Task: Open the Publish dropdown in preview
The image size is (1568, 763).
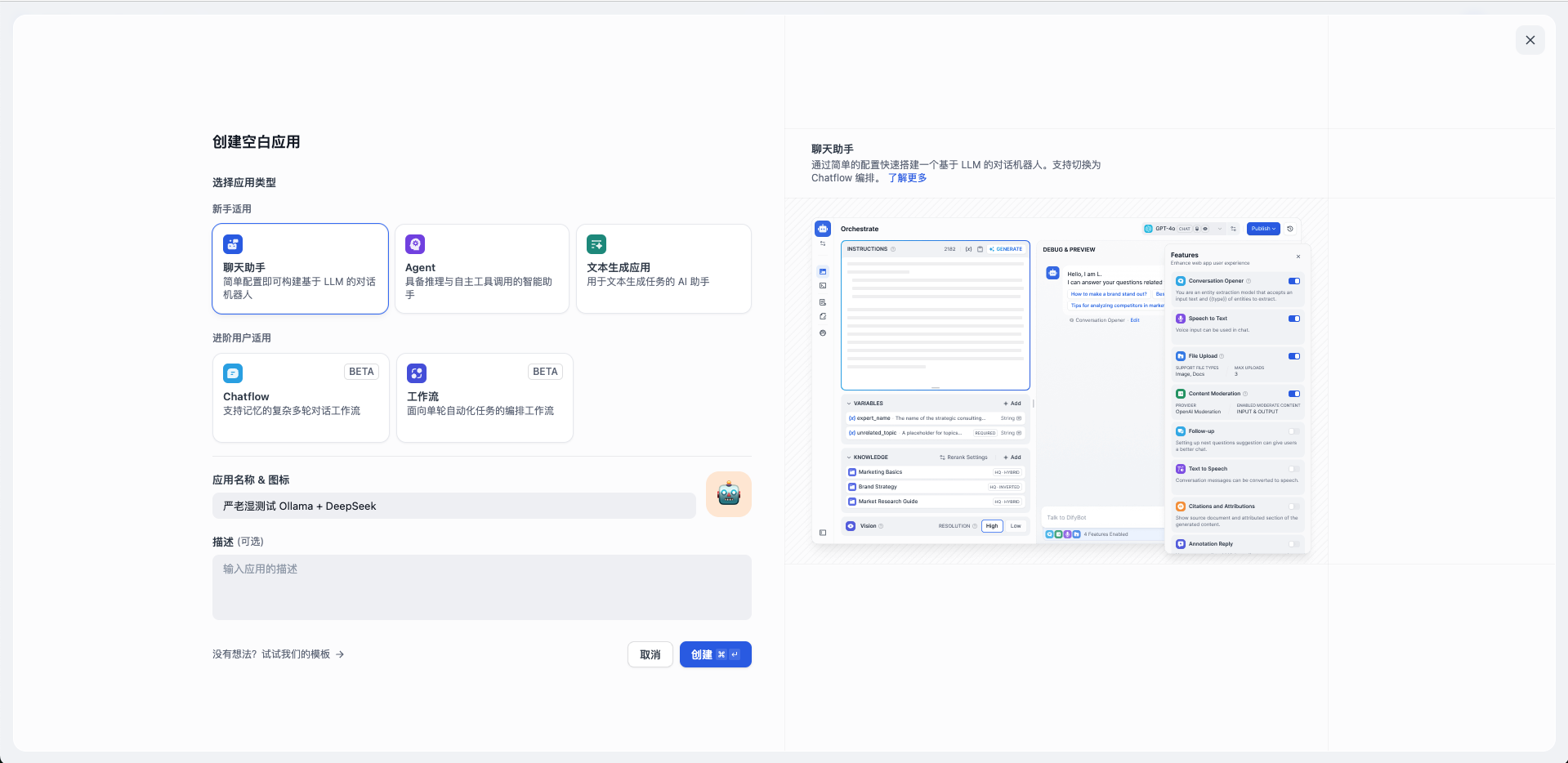Action: click(x=1262, y=229)
